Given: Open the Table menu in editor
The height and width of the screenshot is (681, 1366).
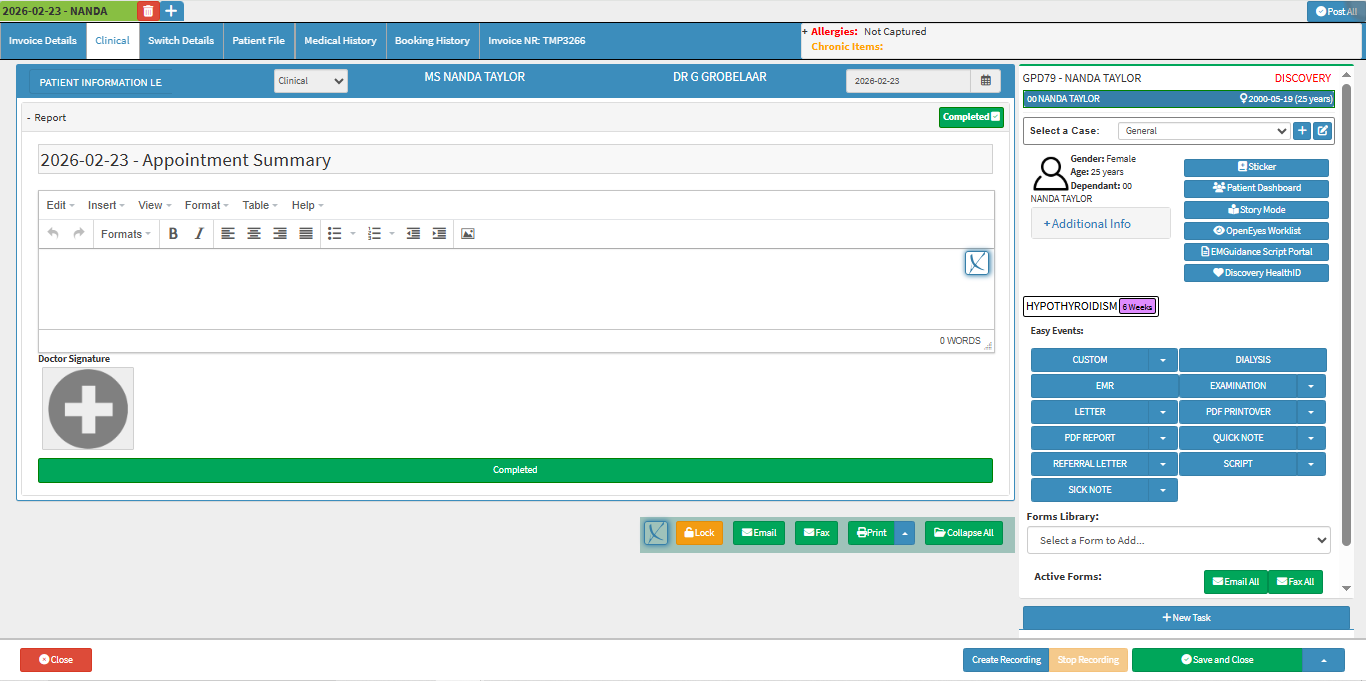Looking at the screenshot, I should click(260, 205).
